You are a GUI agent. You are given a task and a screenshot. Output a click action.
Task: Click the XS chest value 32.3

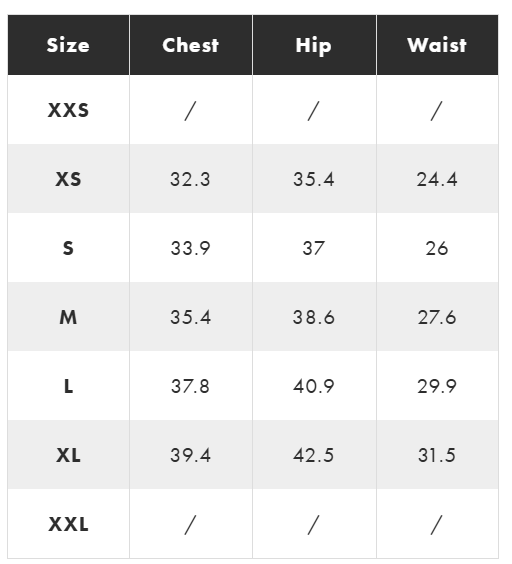190,179
